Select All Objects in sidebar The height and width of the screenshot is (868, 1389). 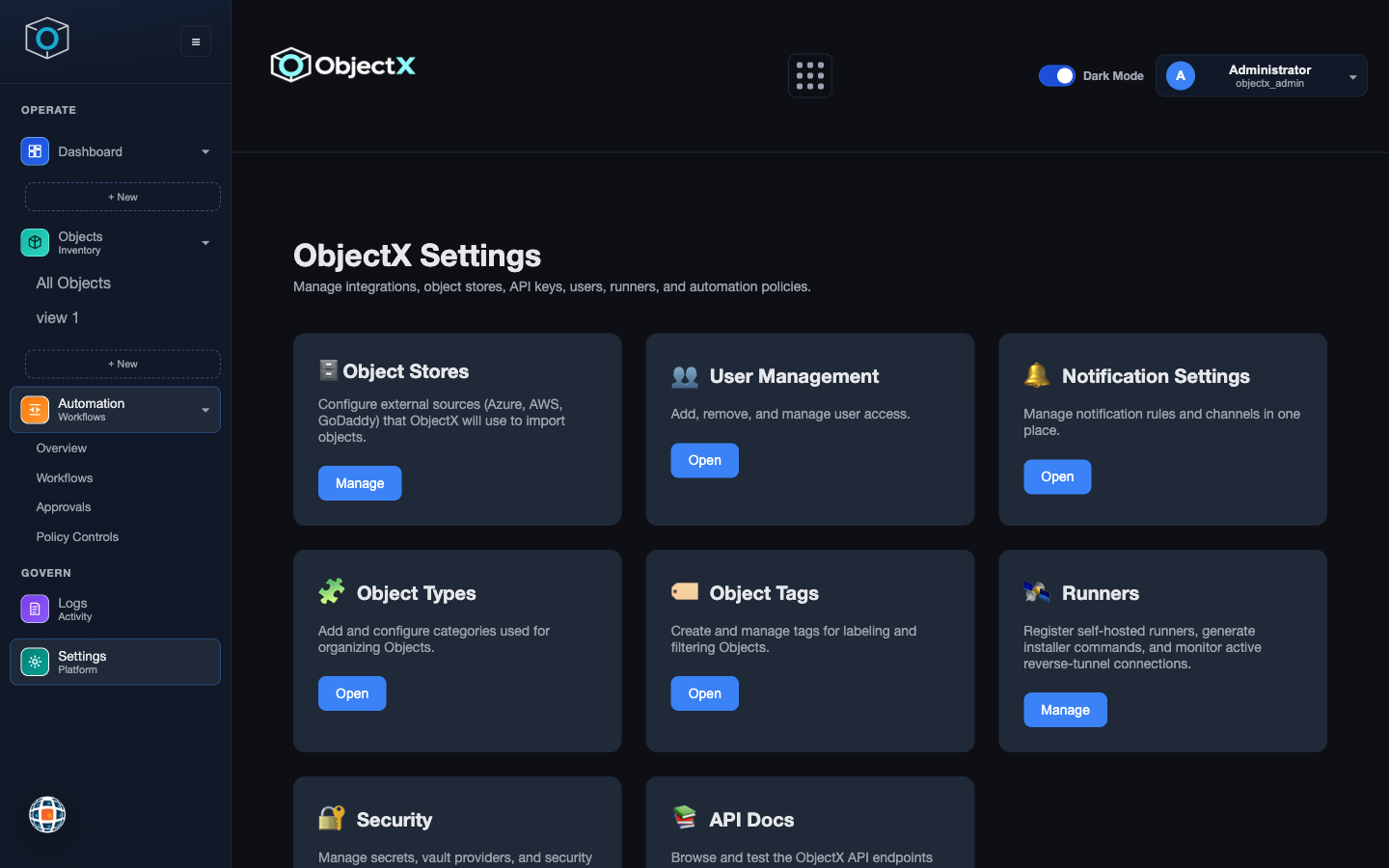pyautogui.click(x=73, y=283)
